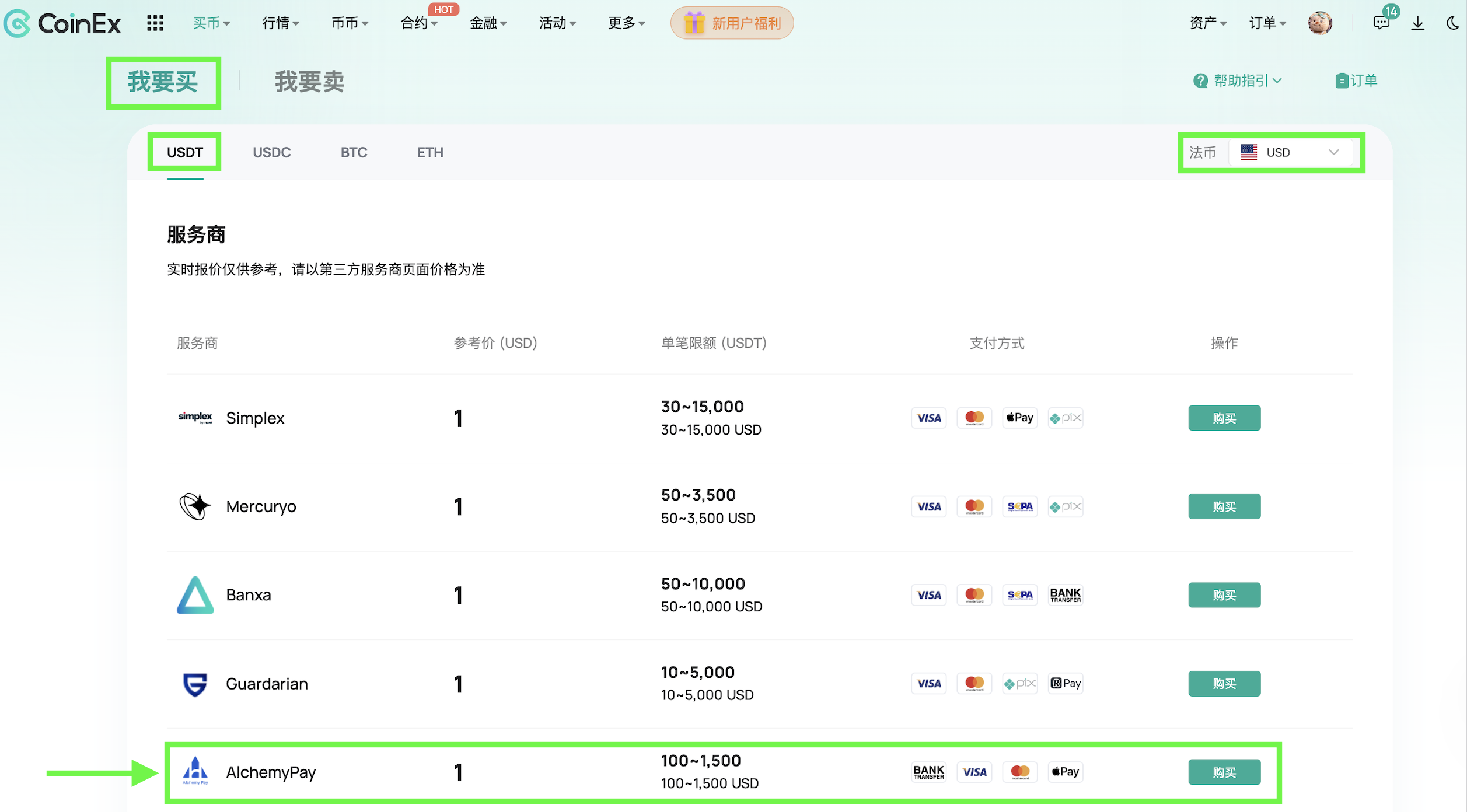This screenshot has width=1467, height=812.
Task: Click the download icon in header
Action: (1418, 23)
